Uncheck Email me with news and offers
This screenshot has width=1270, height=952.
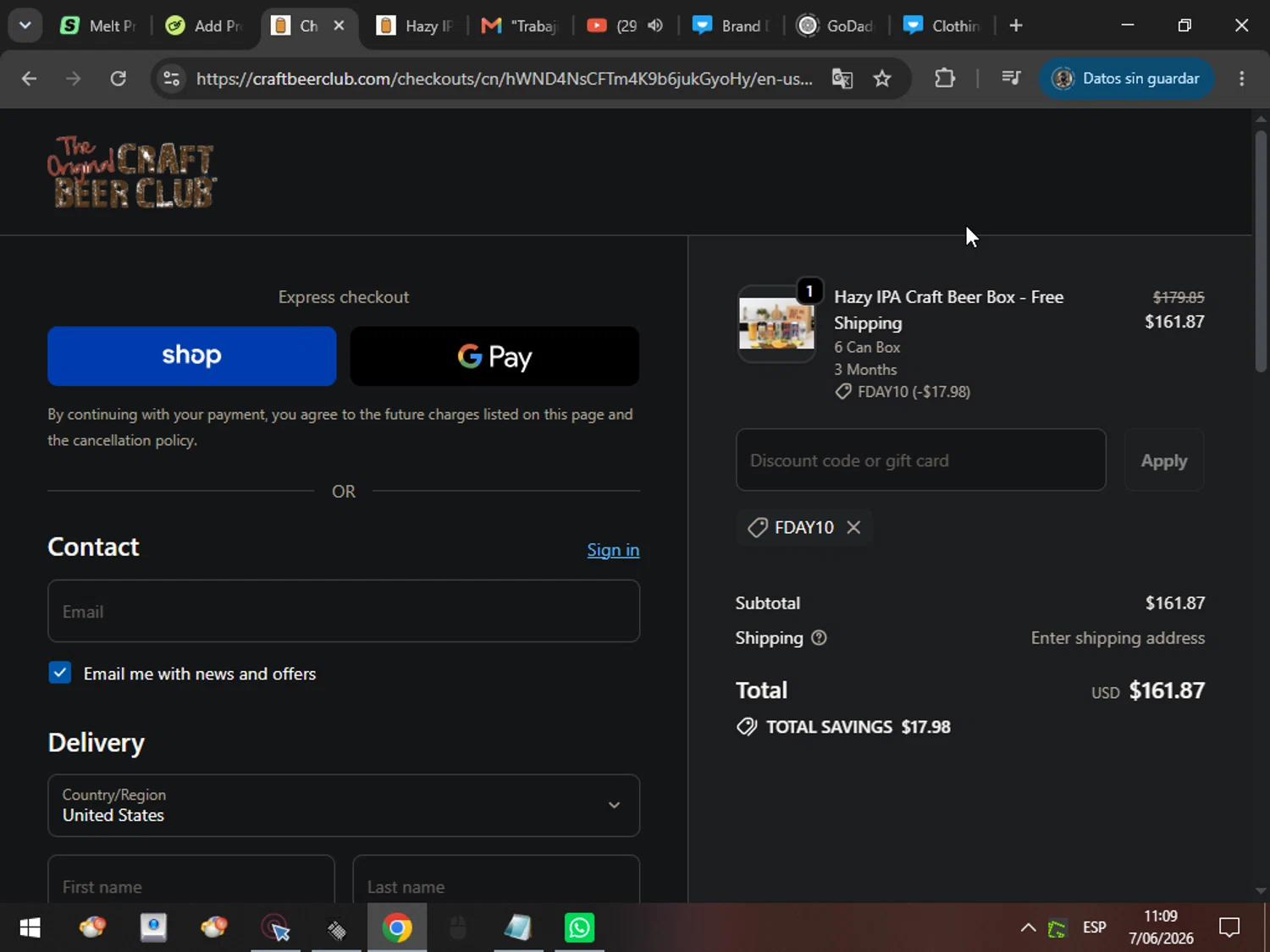pos(60,673)
